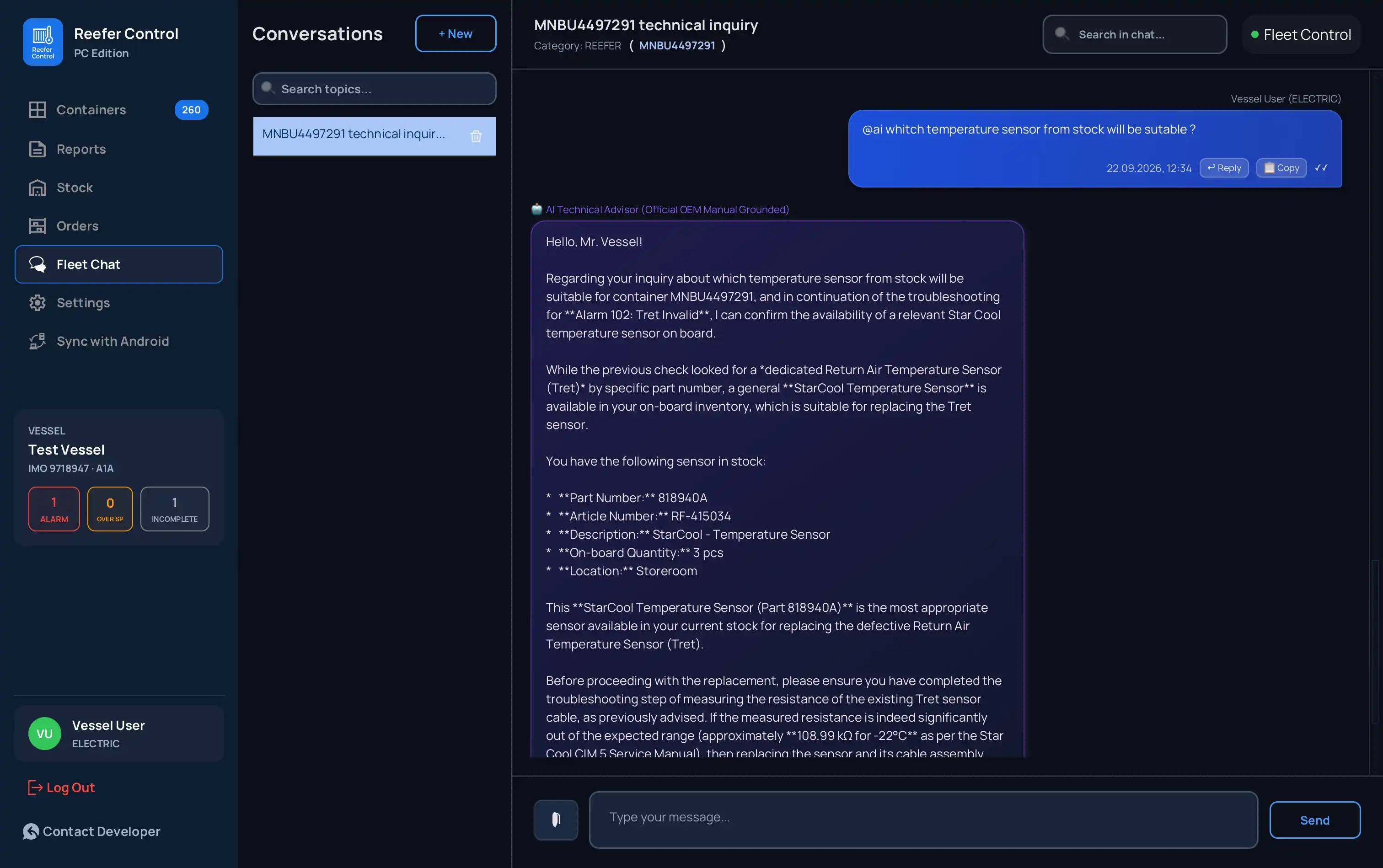Viewport: 1383px width, 868px height.
Task: Open Sync with Android
Action: tap(118, 342)
